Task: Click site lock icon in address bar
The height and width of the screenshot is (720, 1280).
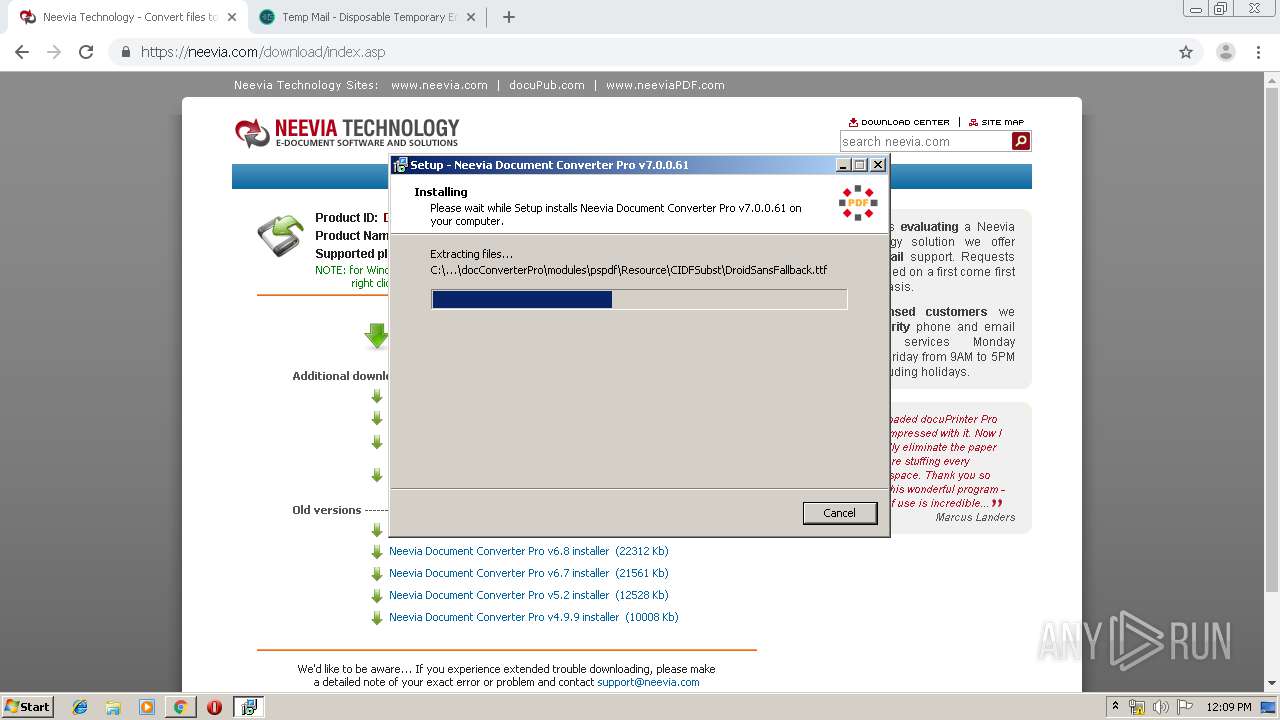Action: (x=126, y=52)
